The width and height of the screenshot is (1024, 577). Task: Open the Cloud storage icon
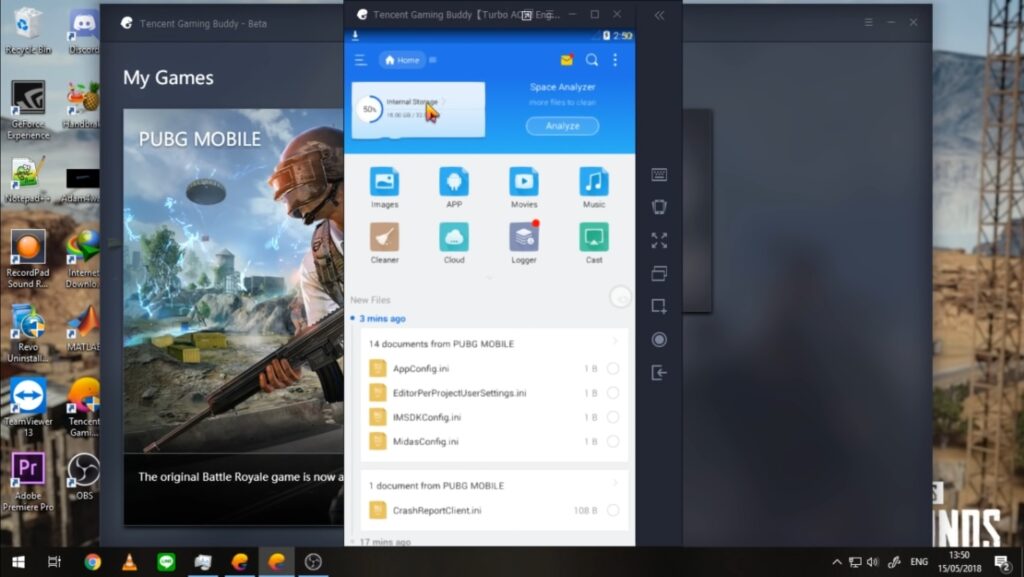454,238
